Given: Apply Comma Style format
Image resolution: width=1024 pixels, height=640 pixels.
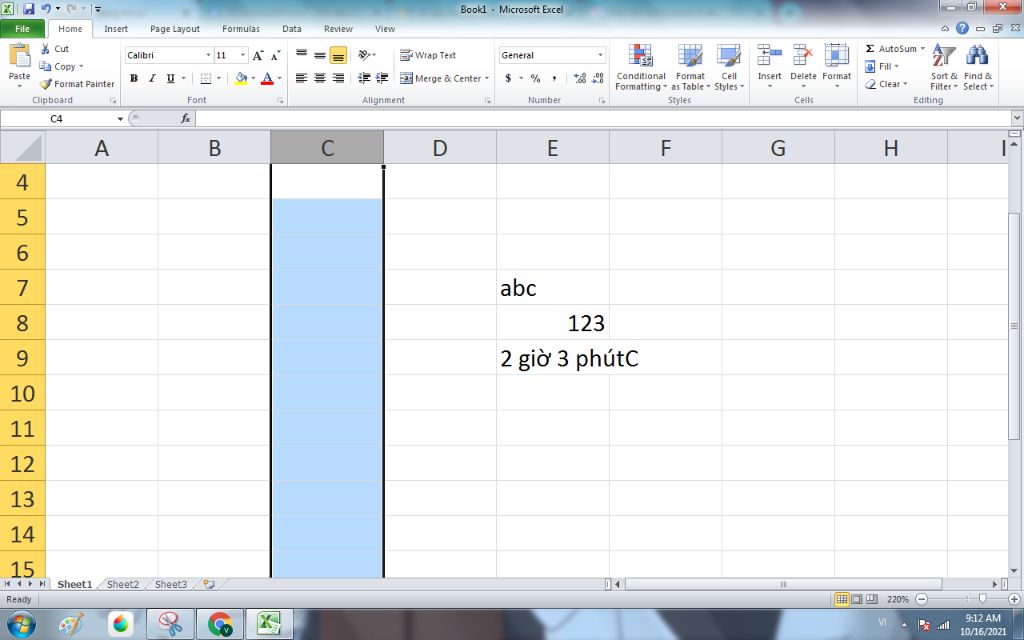Looking at the screenshot, I should pos(554,78).
